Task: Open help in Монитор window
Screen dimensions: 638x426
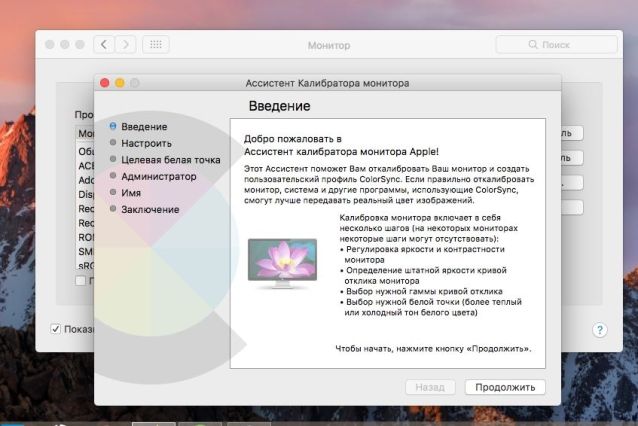Action: [600, 330]
